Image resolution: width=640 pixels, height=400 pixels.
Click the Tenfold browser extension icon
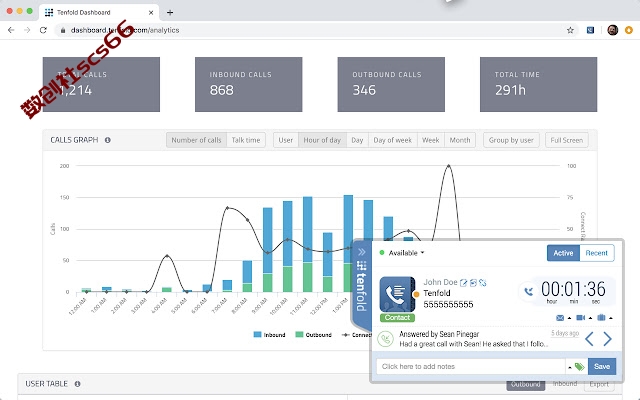click(590, 30)
